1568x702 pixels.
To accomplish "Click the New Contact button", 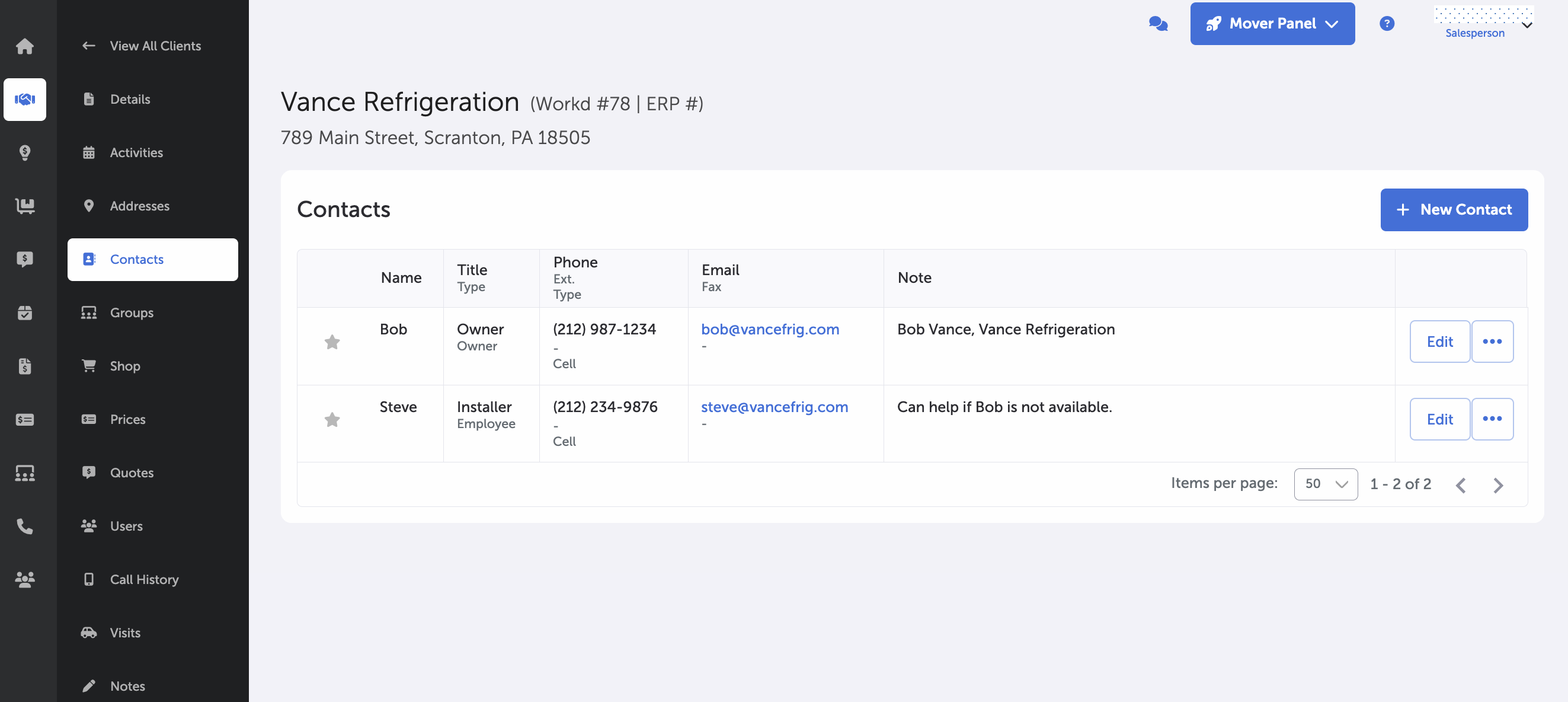I will tap(1454, 209).
